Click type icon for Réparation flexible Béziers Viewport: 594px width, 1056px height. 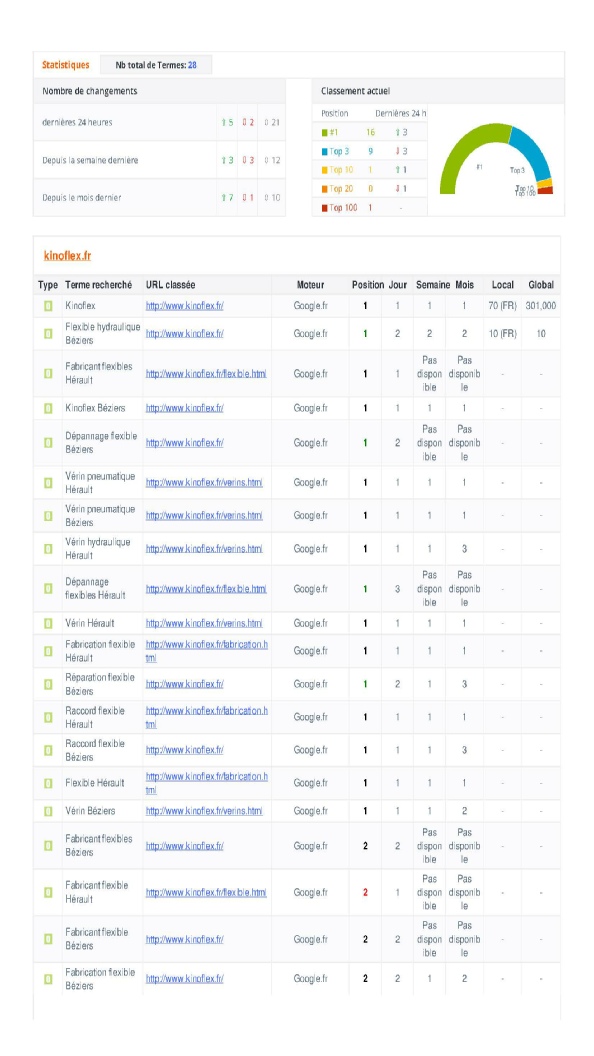pyautogui.click(x=48, y=684)
